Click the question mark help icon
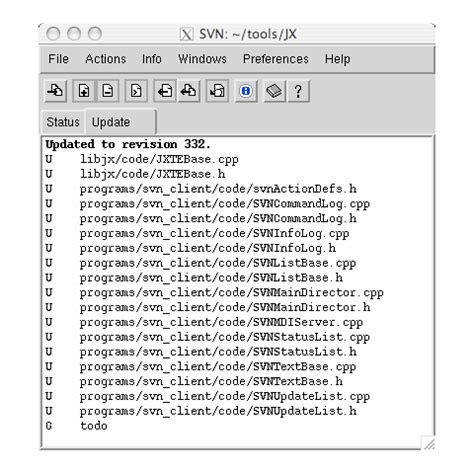This screenshot has width=474, height=474. 298,91
